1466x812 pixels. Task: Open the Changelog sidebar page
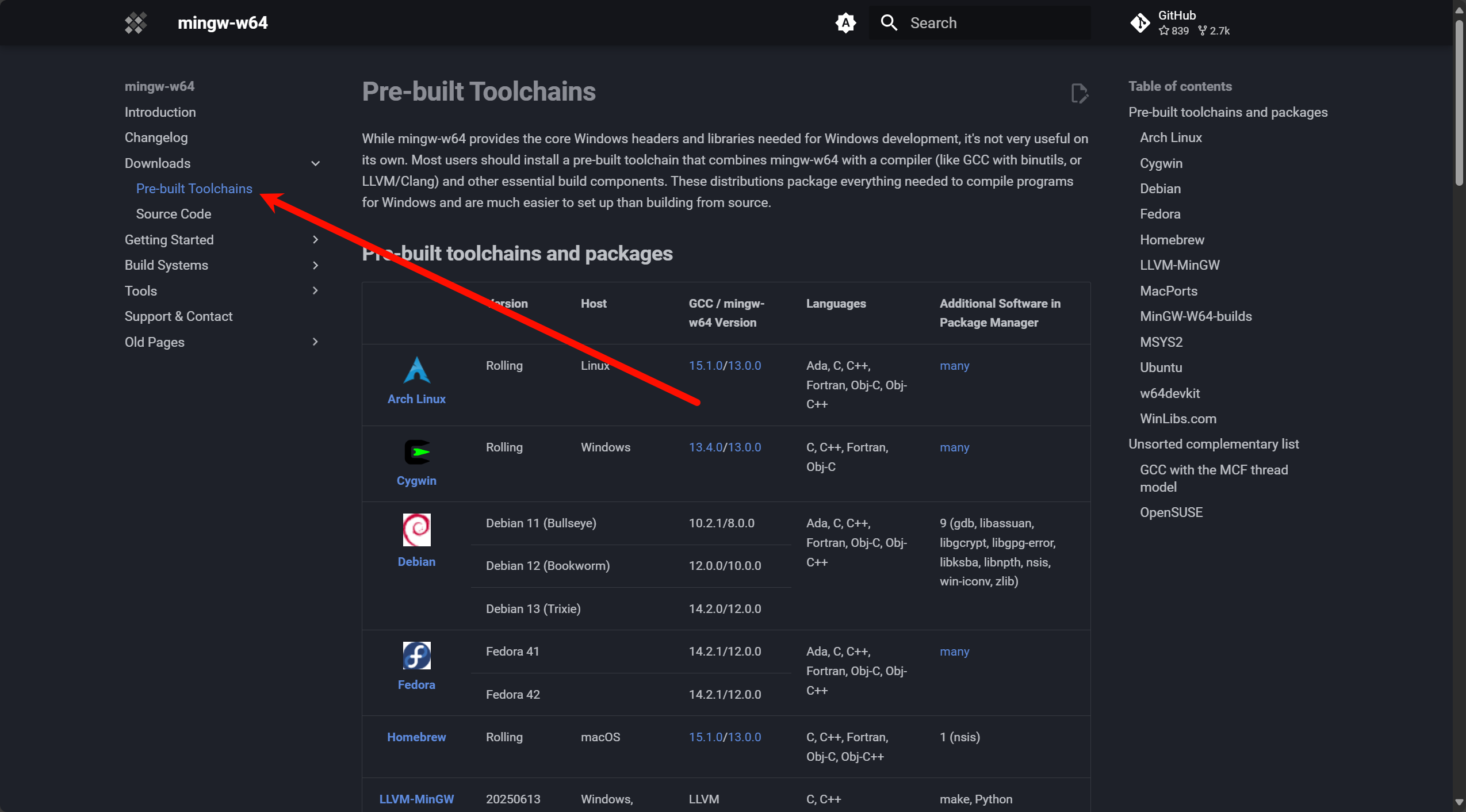pyautogui.click(x=156, y=137)
